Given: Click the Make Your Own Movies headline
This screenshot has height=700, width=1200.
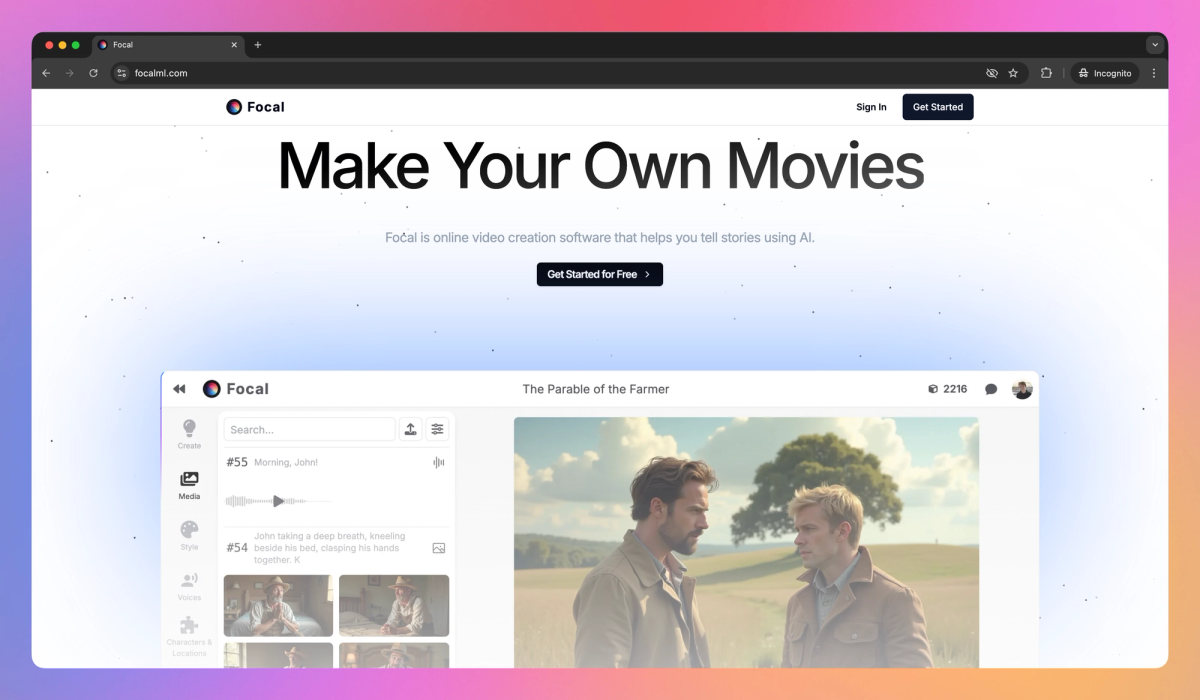Looking at the screenshot, I should pyautogui.click(x=600, y=165).
